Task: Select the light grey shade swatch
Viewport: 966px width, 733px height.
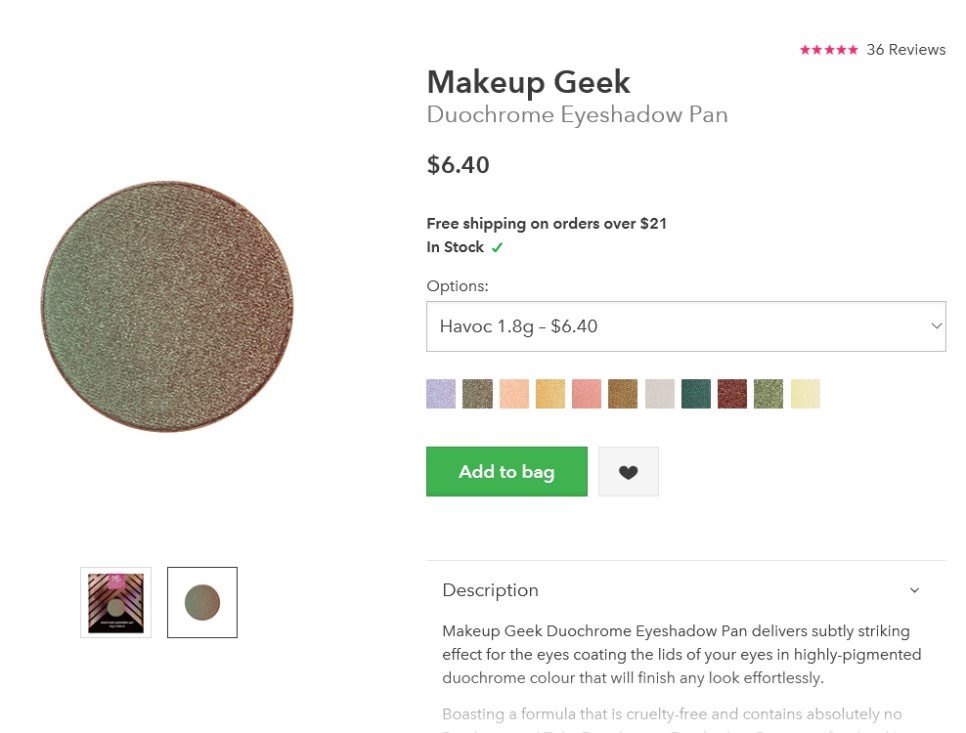Action: [660, 394]
